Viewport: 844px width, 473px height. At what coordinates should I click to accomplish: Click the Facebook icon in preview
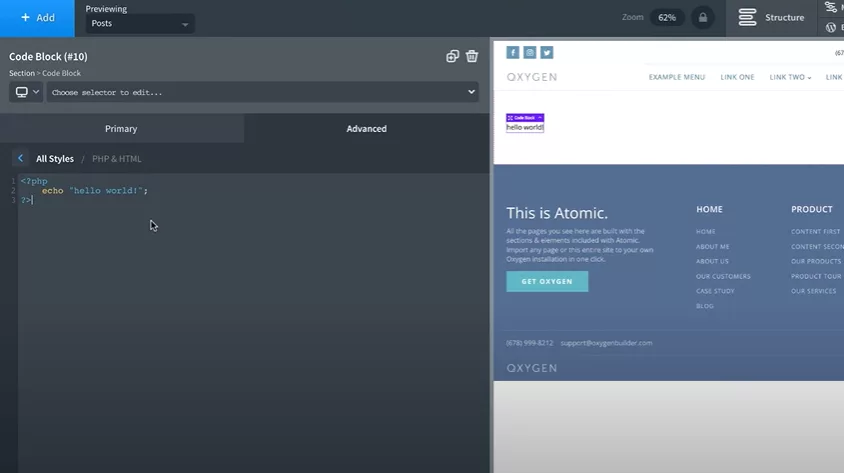click(x=512, y=52)
